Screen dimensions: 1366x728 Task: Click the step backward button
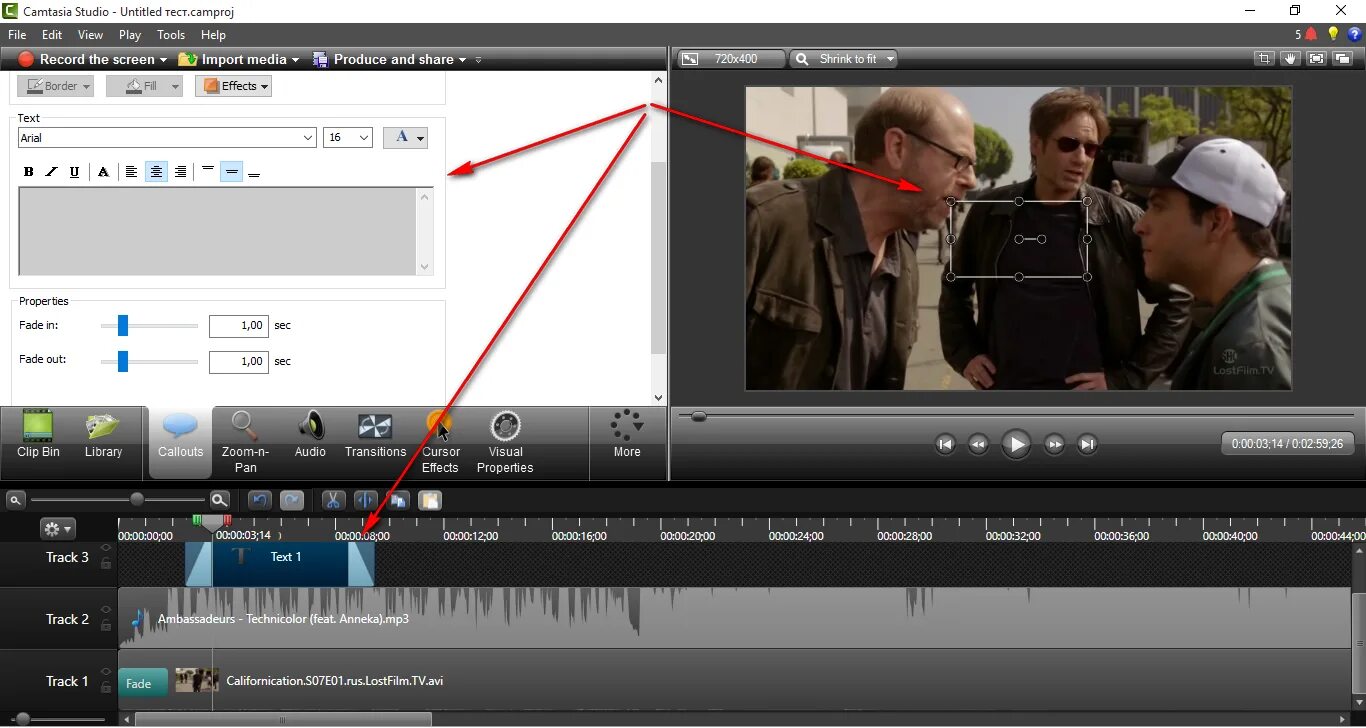979,444
